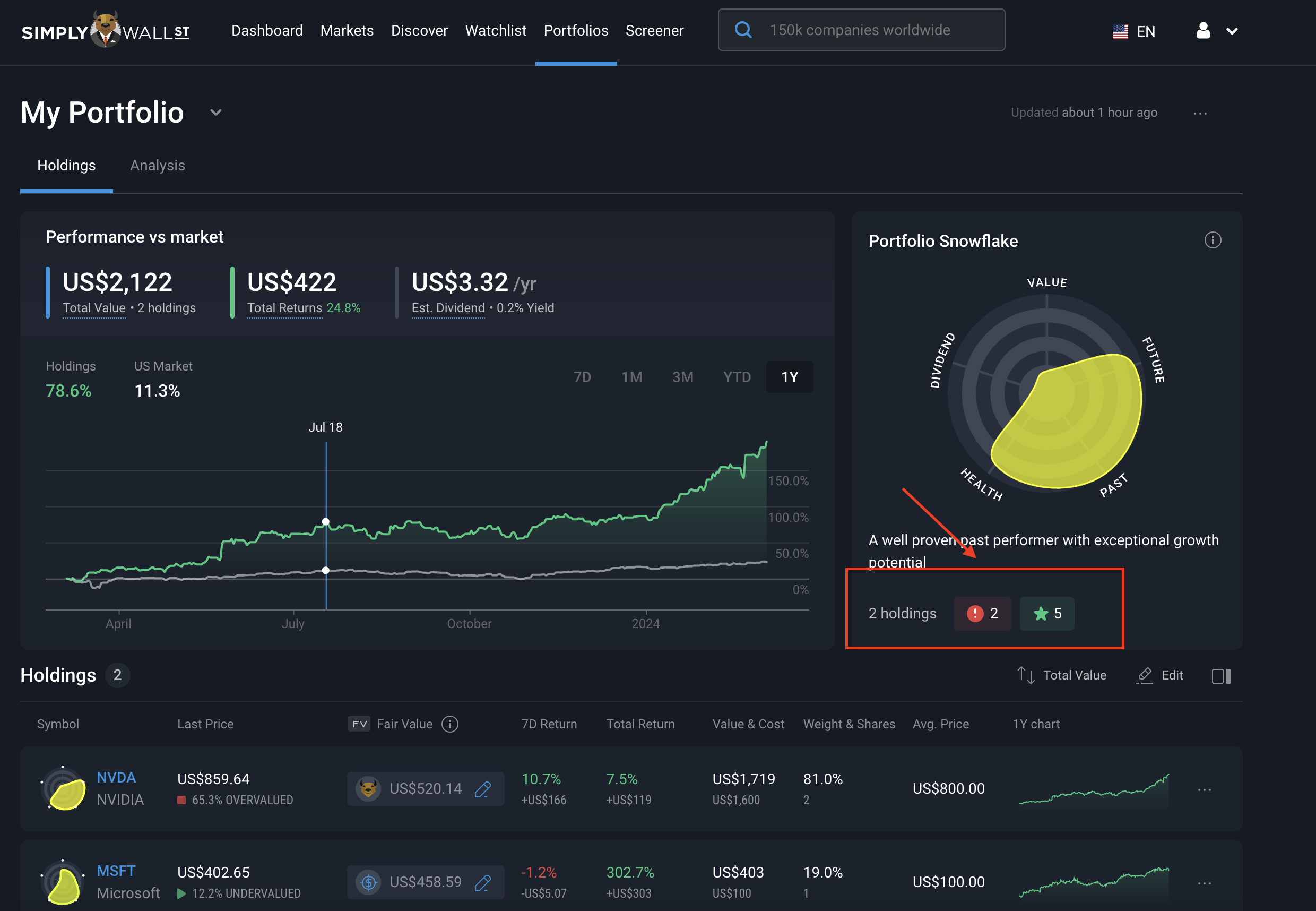Image resolution: width=1316 pixels, height=911 pixels.
Task: Open the account chevron dropdown top right
Action: pos(1232,31)
